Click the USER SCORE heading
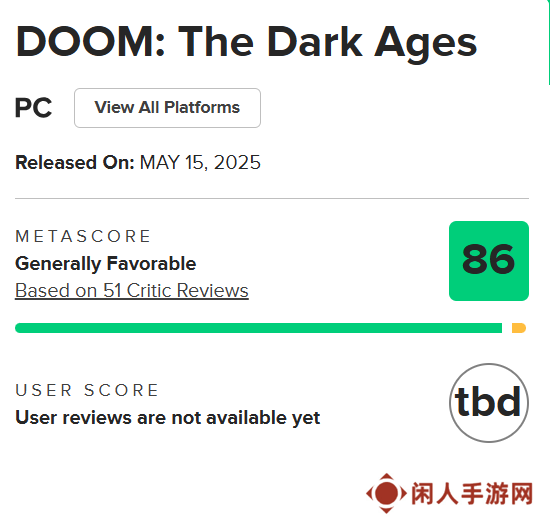This screenshot has width=550, height=519. [x=87, y=390]
